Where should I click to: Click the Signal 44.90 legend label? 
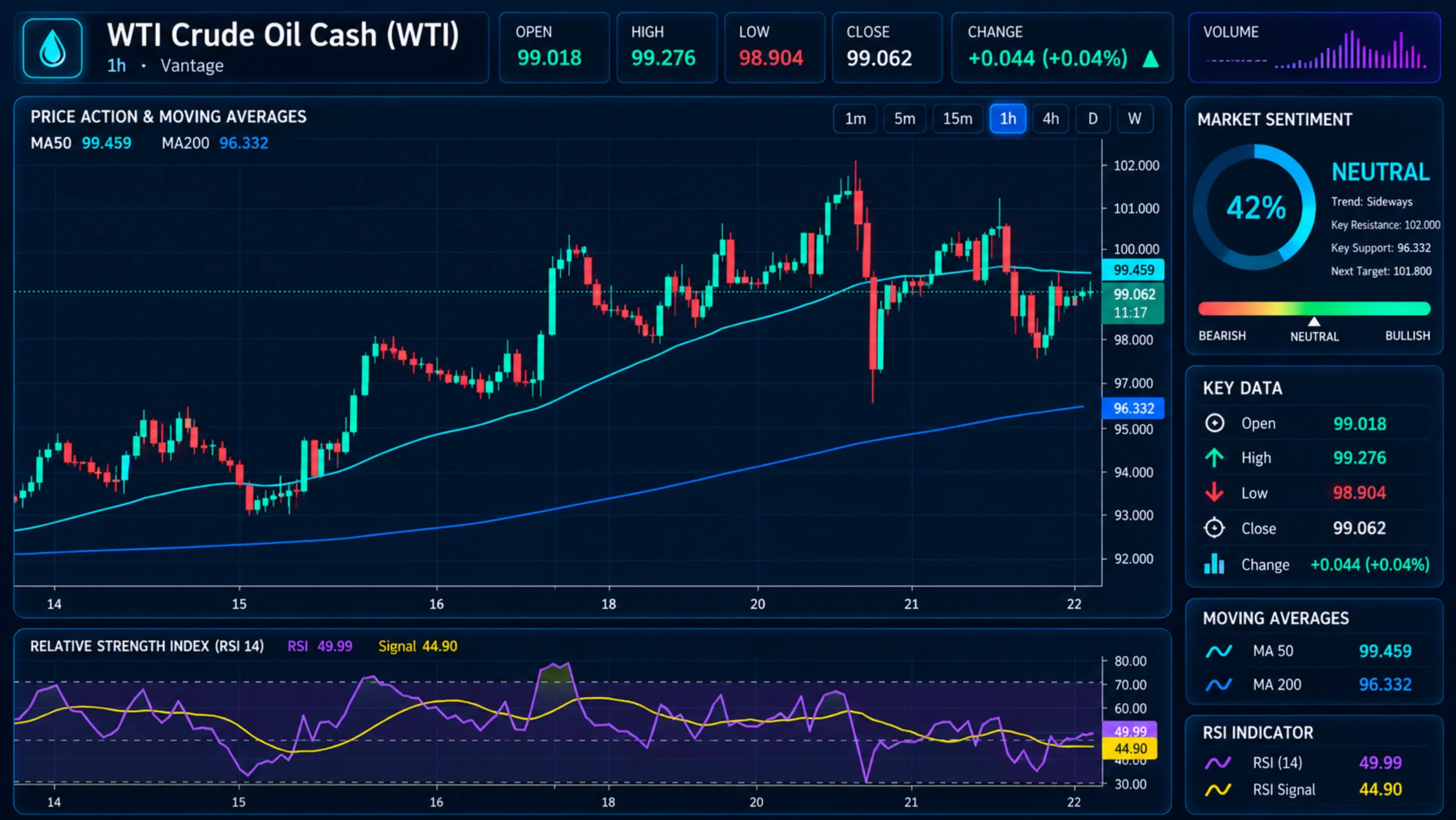point(418,646)
